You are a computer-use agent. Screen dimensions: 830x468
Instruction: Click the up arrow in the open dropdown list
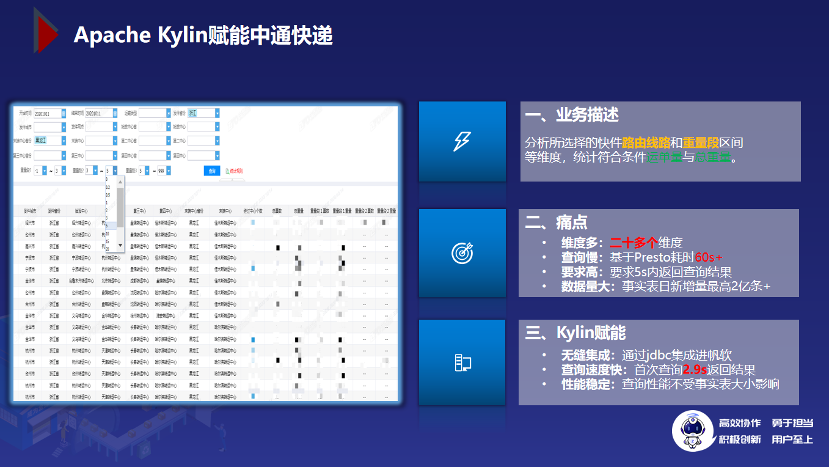pyautogui.click(x=120, y=182)
